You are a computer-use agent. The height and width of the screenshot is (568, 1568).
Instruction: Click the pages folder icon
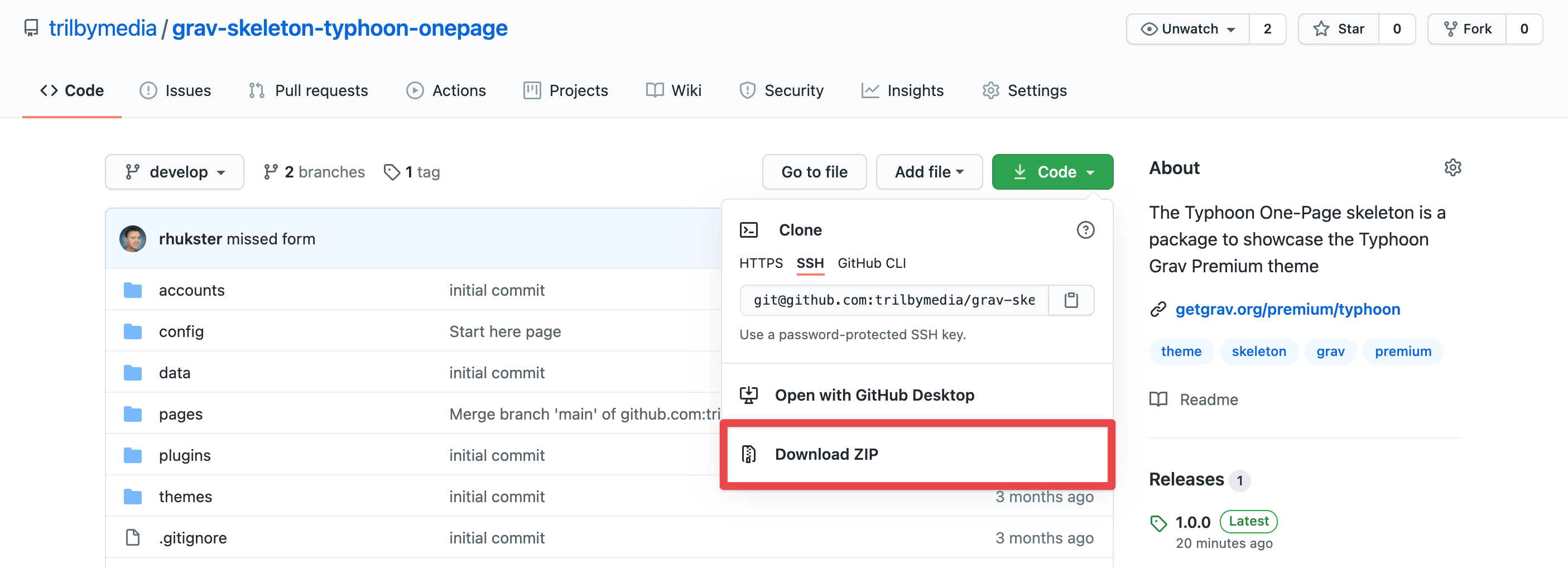[133, 415]
